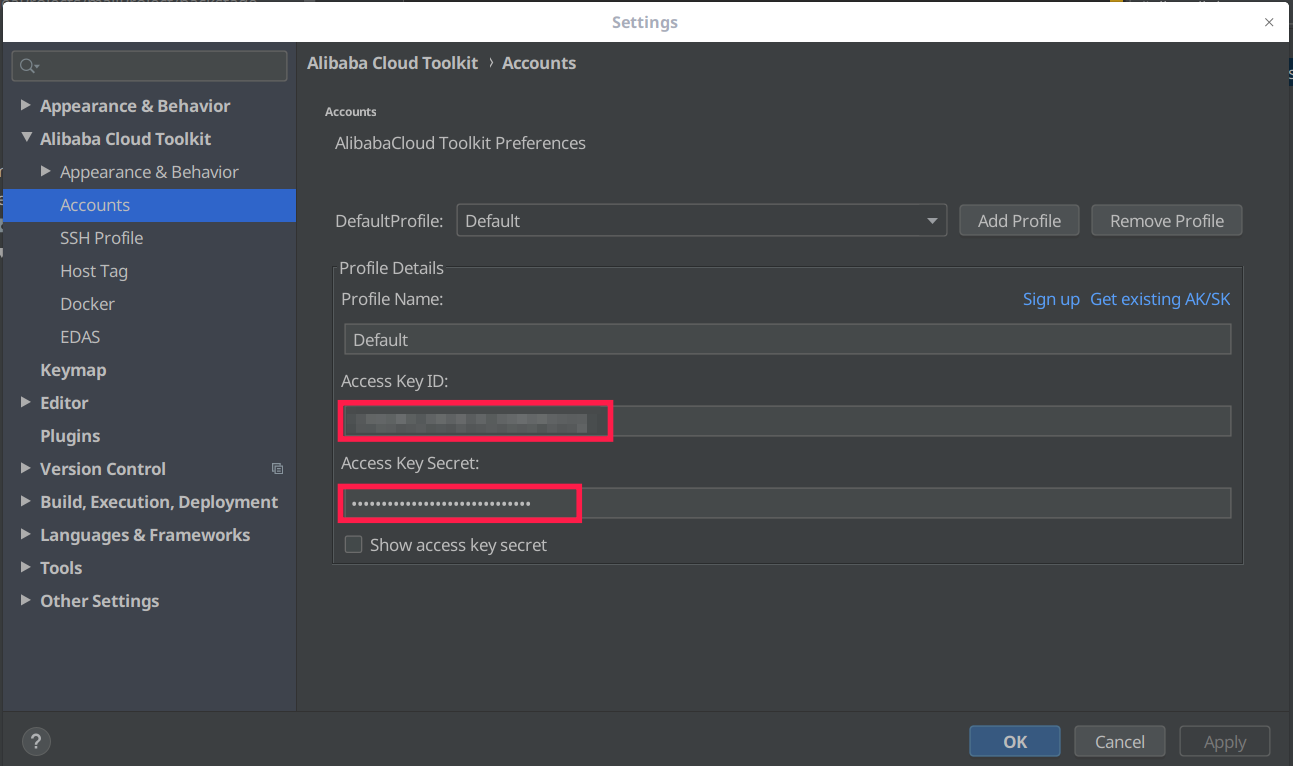Select the Other Settings category label

[x=100, y=601]
